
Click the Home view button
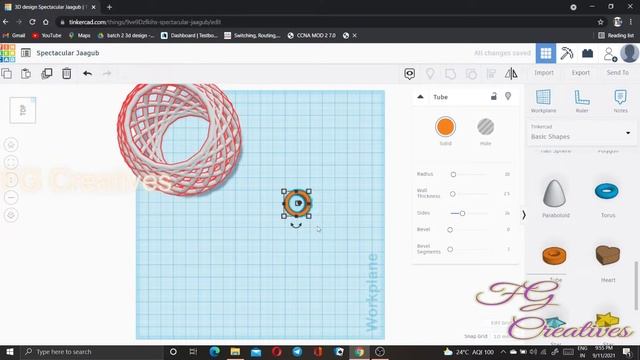tap(11, 144)
